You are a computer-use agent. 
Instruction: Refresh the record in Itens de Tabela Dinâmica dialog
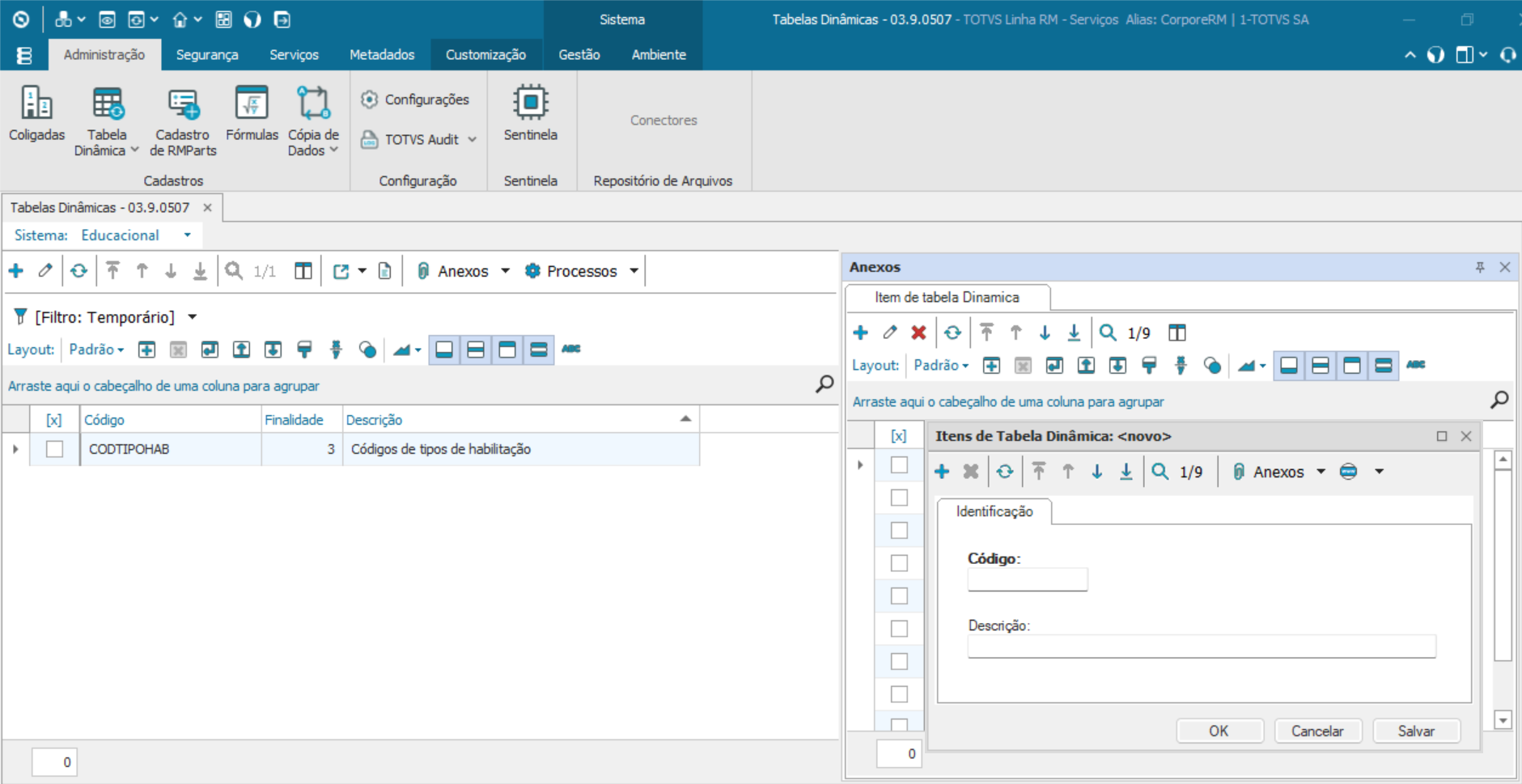click(x=1005, y=472)
